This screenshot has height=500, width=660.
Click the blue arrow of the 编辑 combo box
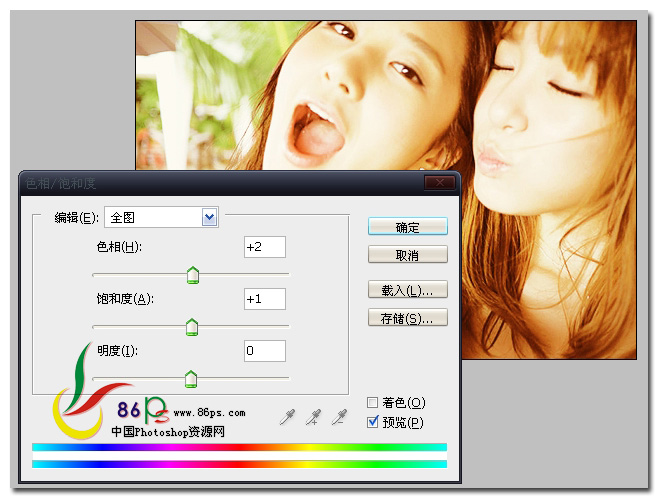click(209, 217)
